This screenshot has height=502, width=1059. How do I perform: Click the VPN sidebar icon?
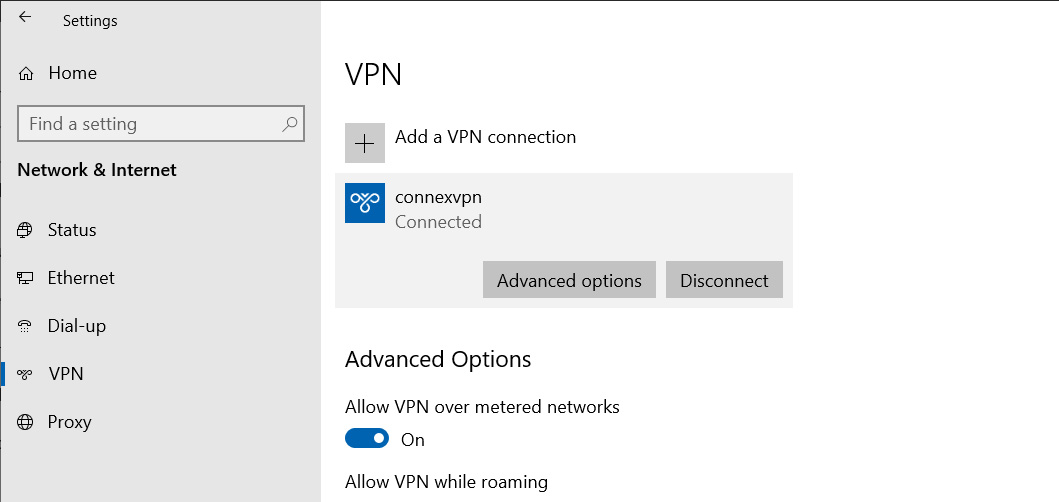pos(24,374)
